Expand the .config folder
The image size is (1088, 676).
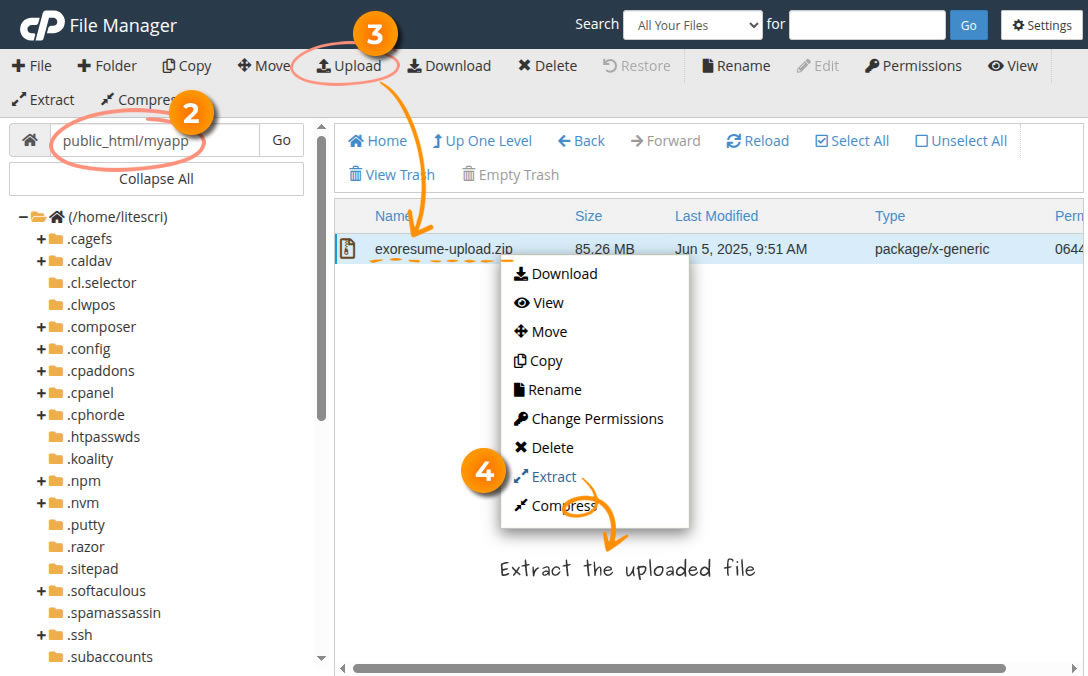pos(41,350)
